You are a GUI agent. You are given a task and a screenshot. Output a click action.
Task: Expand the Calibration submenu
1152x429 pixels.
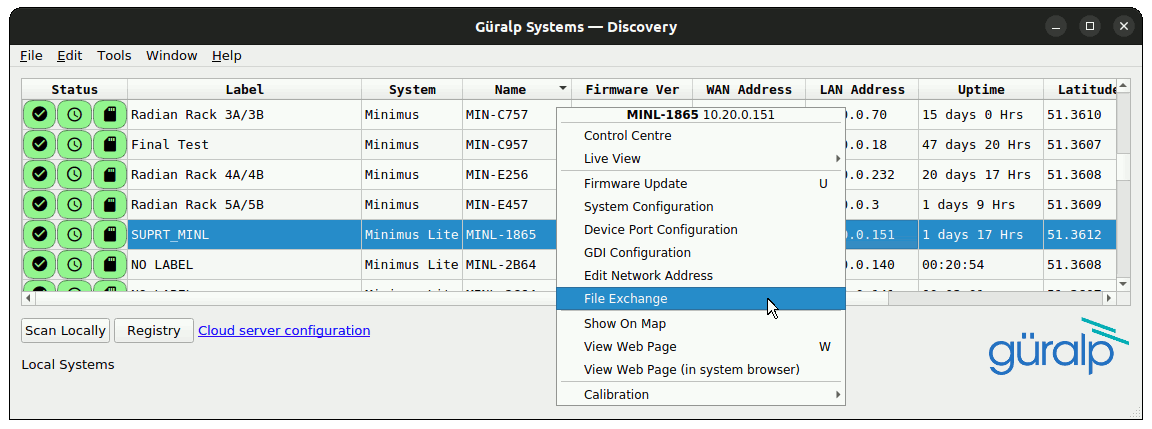coord(701,394)
